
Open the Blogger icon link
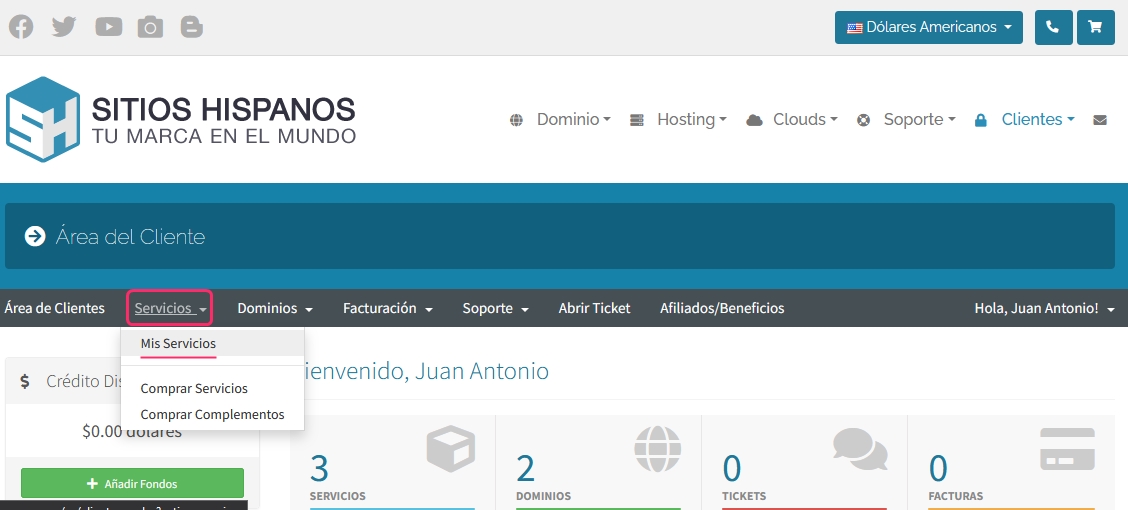192,27
